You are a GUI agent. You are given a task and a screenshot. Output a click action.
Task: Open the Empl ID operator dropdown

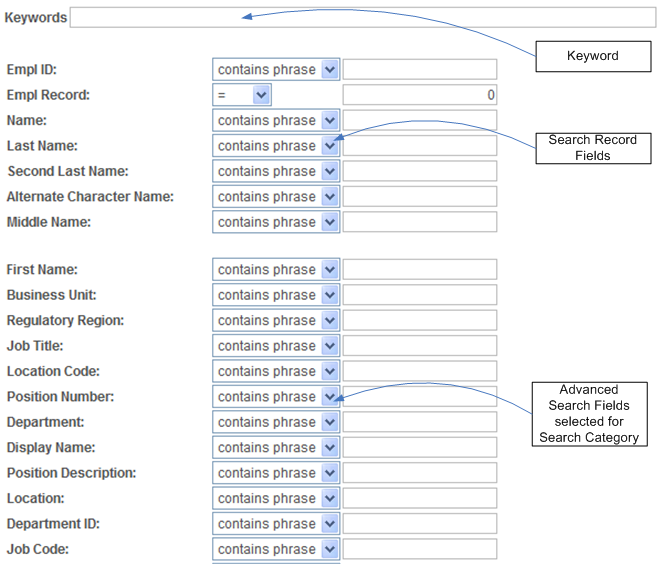coord(276,70)
